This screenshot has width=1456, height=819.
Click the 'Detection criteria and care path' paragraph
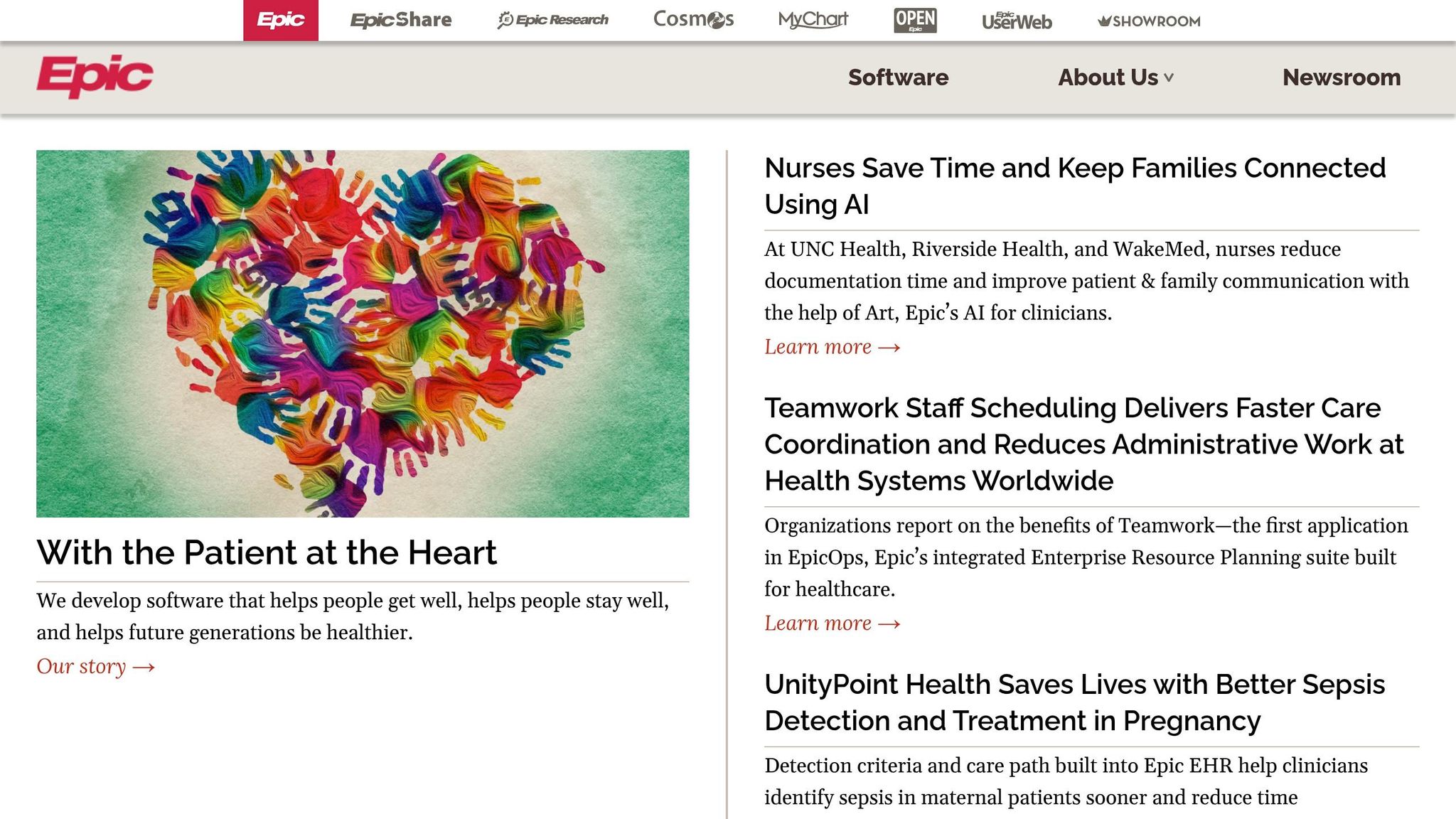(1066, 781)
